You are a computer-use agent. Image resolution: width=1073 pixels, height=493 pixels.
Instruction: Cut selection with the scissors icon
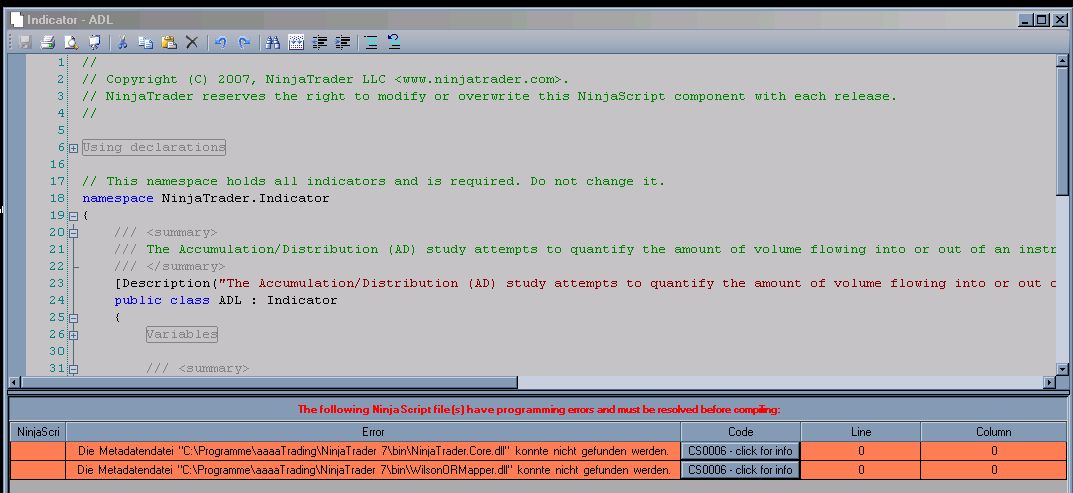pos(122,42)
